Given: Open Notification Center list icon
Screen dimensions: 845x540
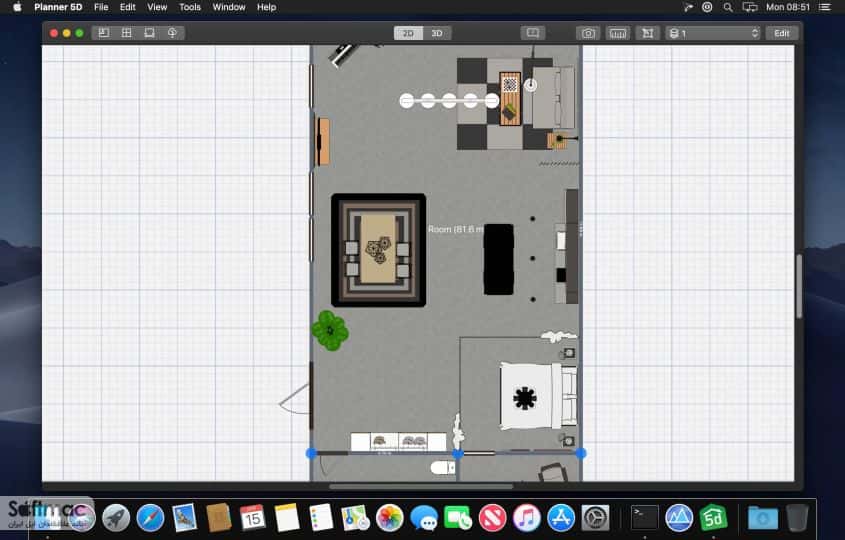Looking at the screenshot, I should [x=825, y=7].
